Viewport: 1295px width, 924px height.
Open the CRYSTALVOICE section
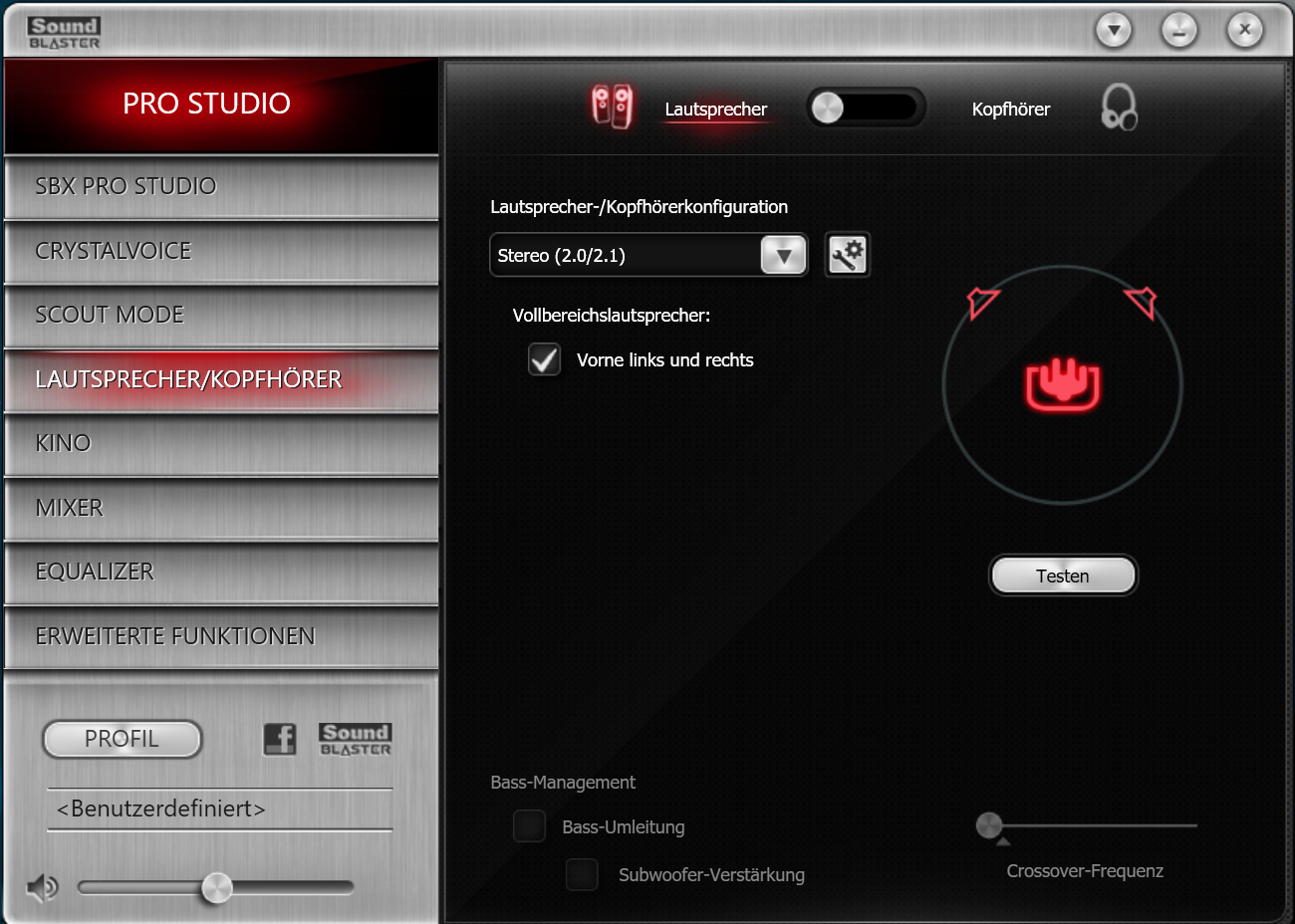(x=219, y=251)
